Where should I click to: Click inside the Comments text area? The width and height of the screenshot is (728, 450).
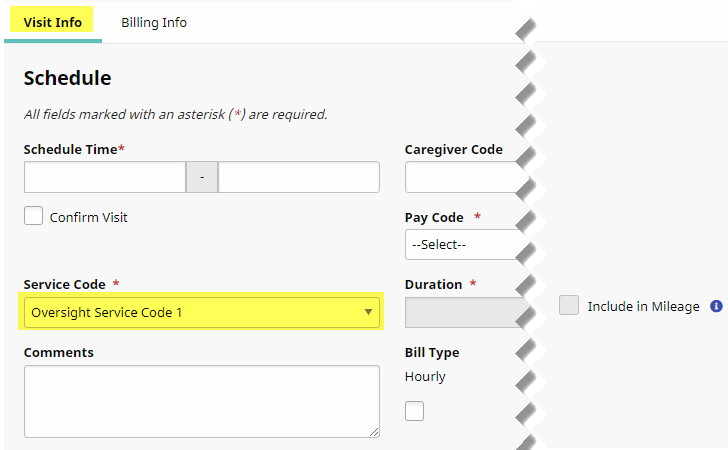tap(200, 400)
